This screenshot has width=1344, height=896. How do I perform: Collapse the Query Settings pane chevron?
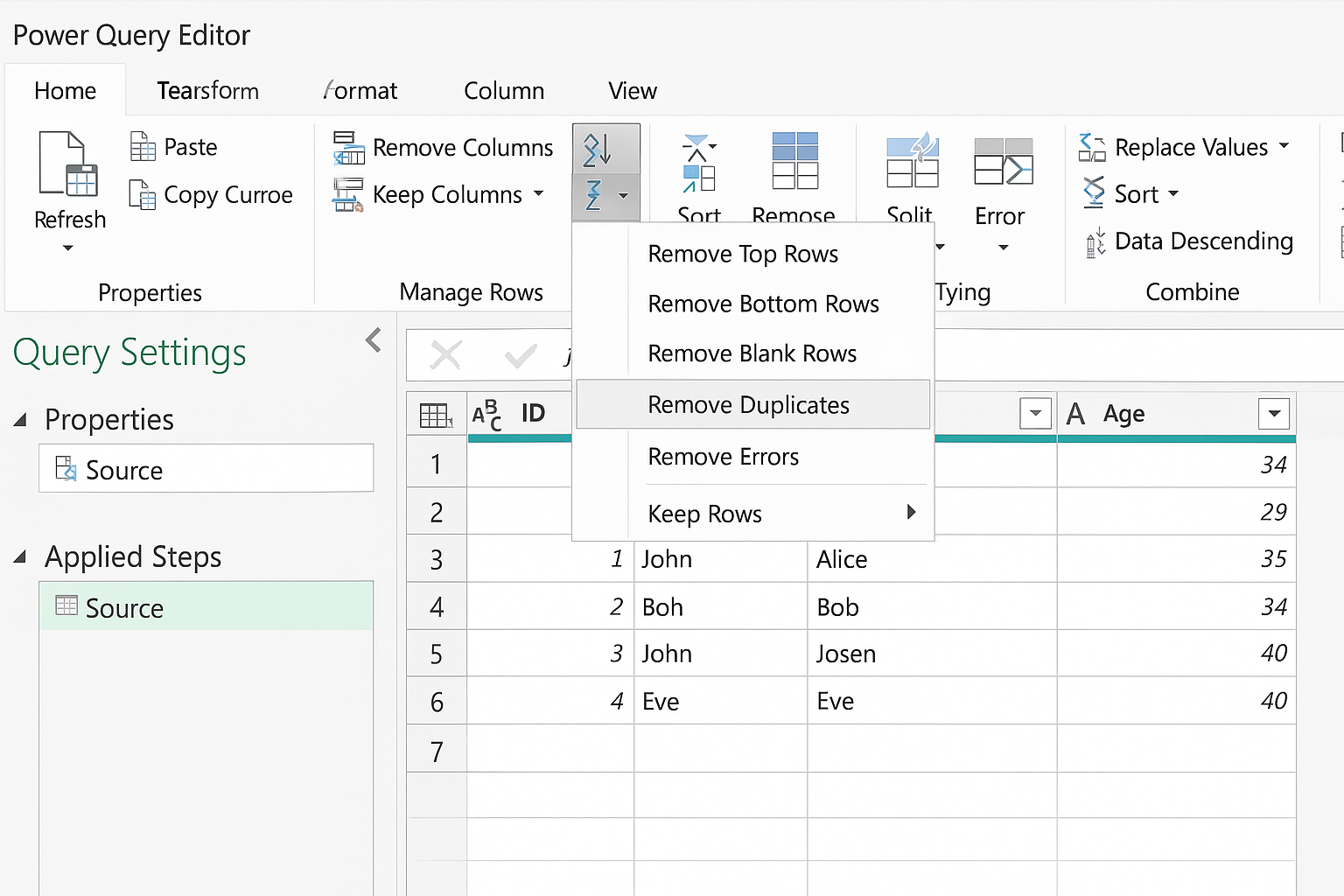(374, 339)
